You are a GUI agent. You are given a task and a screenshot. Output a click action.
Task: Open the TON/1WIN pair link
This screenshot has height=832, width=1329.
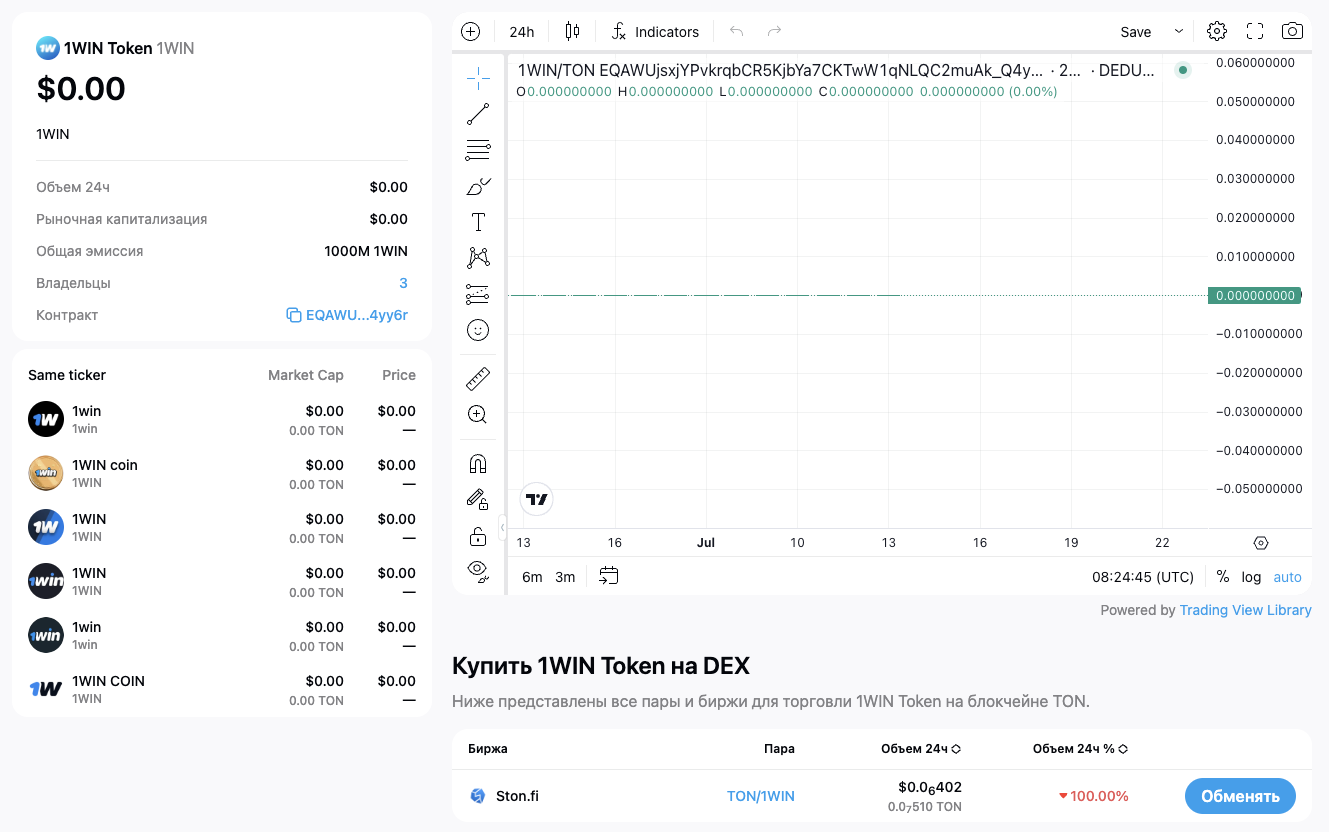pyautogui.click(x=760, y=796)
